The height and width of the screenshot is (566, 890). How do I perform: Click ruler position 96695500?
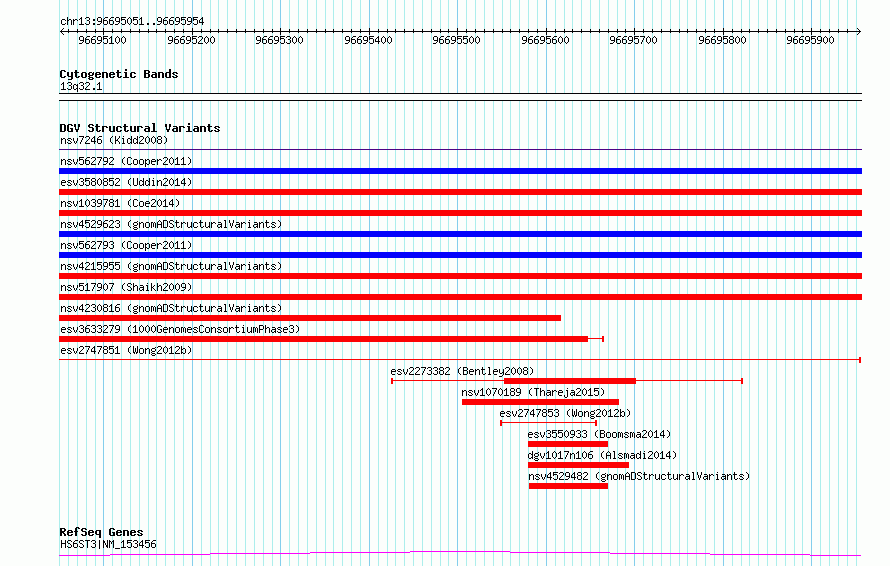click(x=456, y=40)
